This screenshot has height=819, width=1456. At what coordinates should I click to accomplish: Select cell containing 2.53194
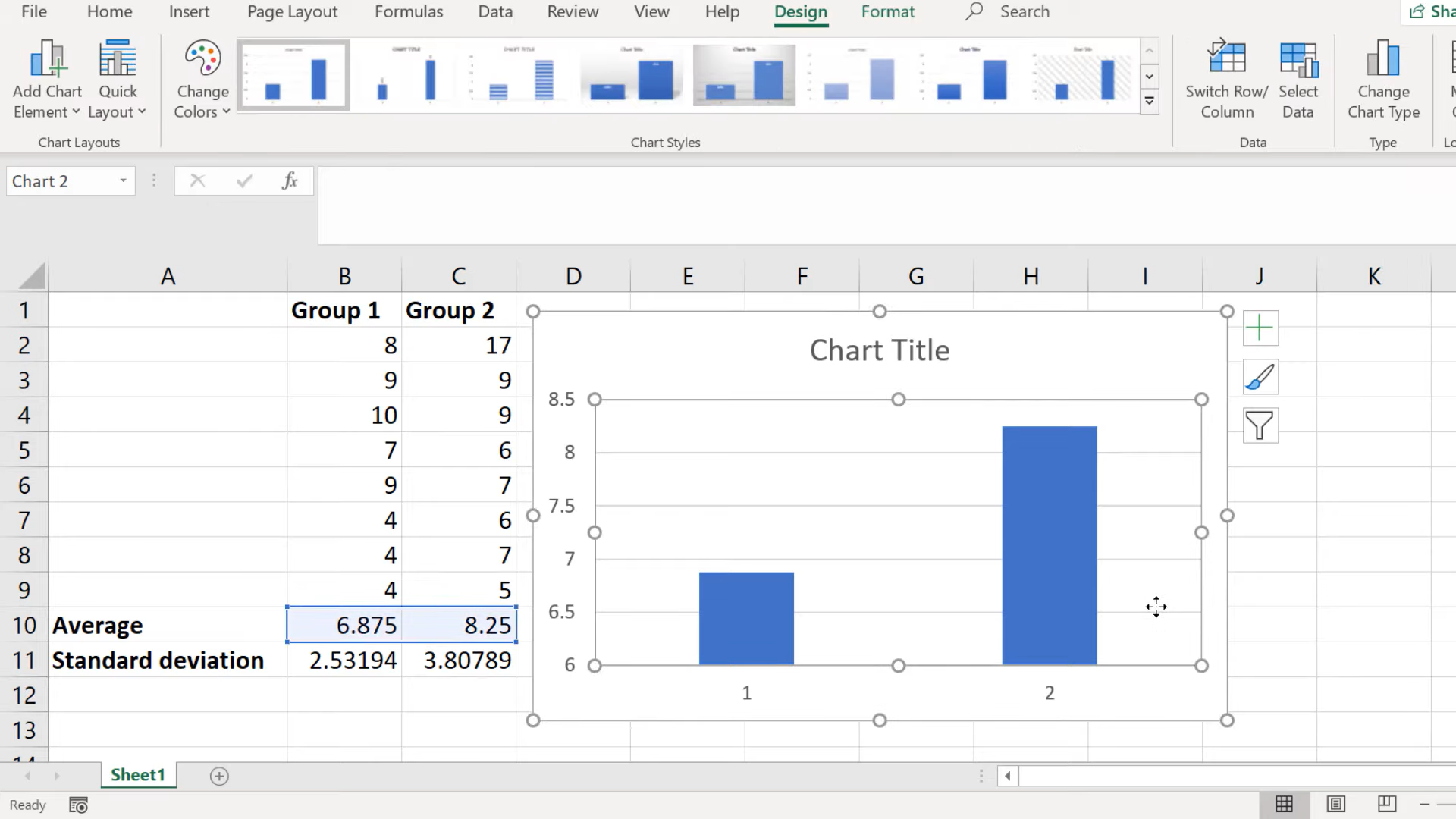click(x=344, y=661)
